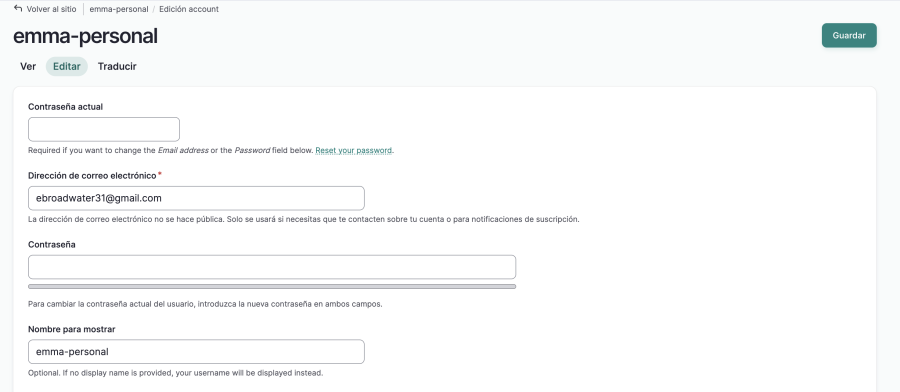Focus the new Contraseña field

point(272,267)
